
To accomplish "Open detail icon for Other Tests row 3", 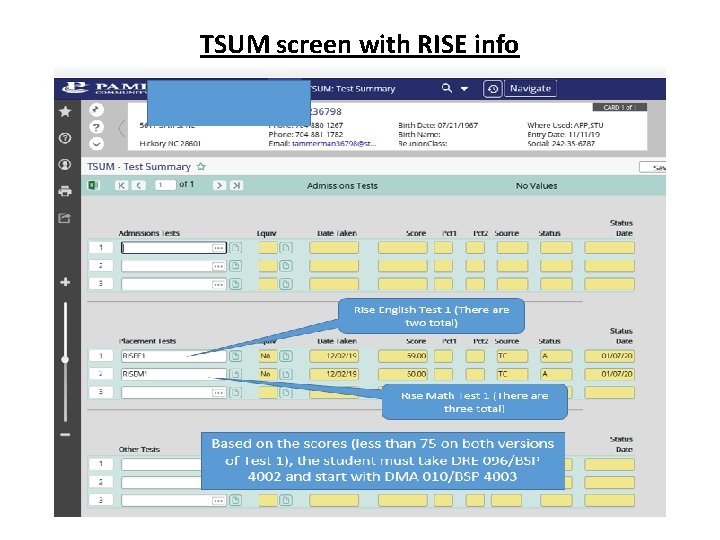I will [x=236, y=501].
